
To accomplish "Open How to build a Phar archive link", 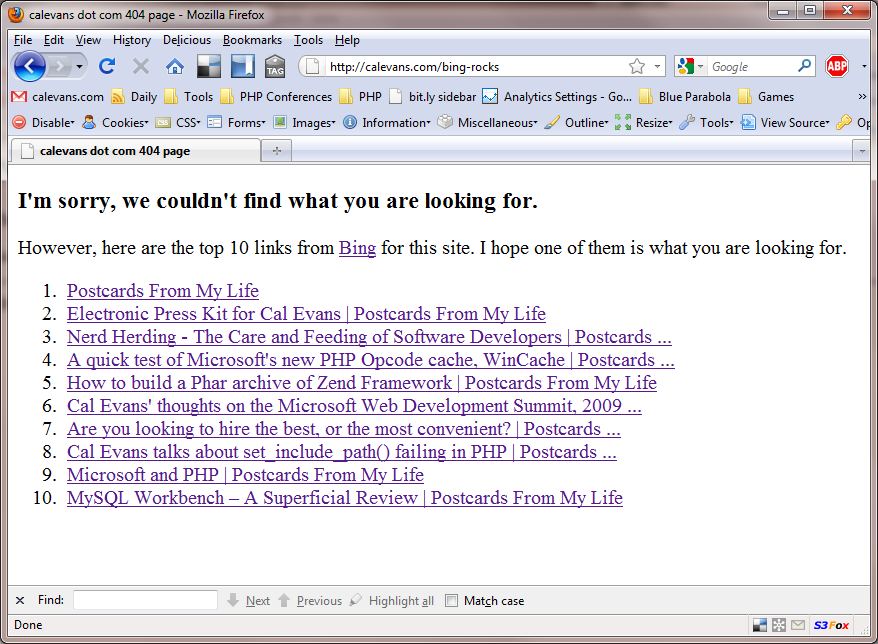I will [362, 383].
